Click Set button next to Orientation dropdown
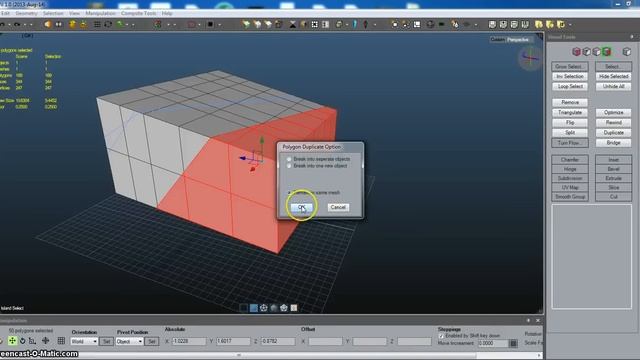Image resolution: width=640 pixels, height=360 pixels. coord(107,341)
